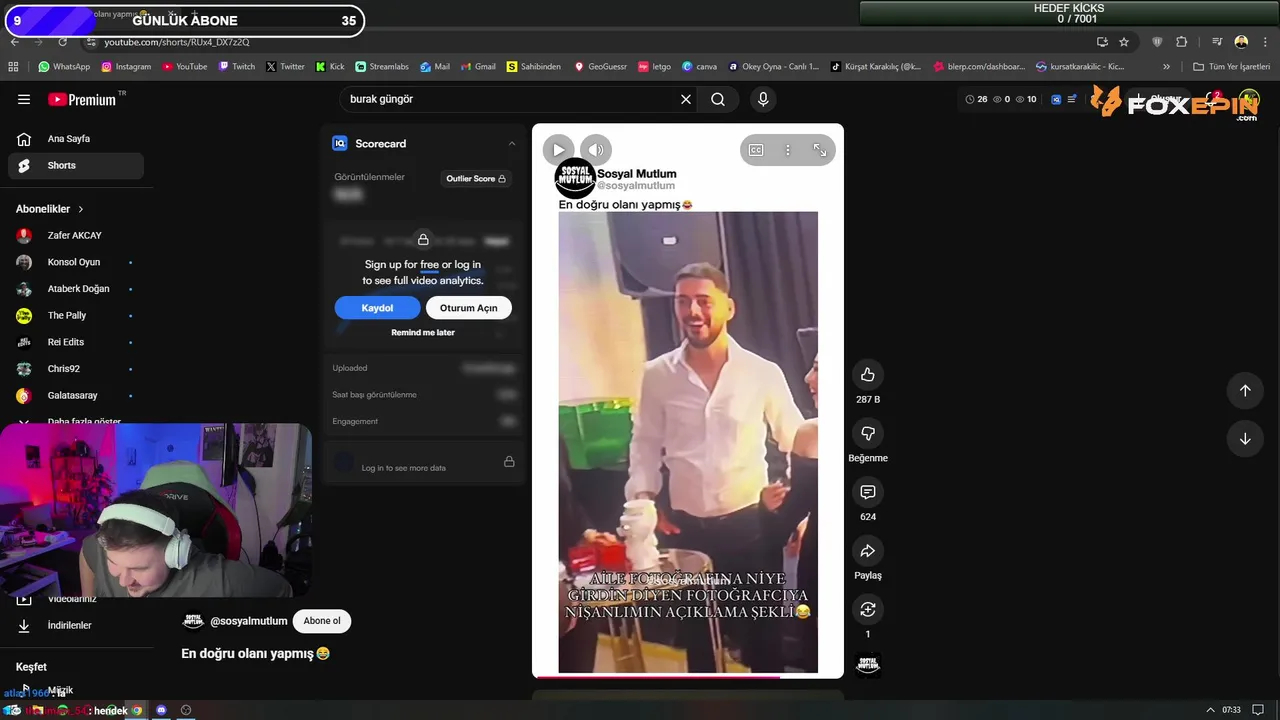
Task: Open Konsol Oyun subscription channel
Action: pos(76,262)
